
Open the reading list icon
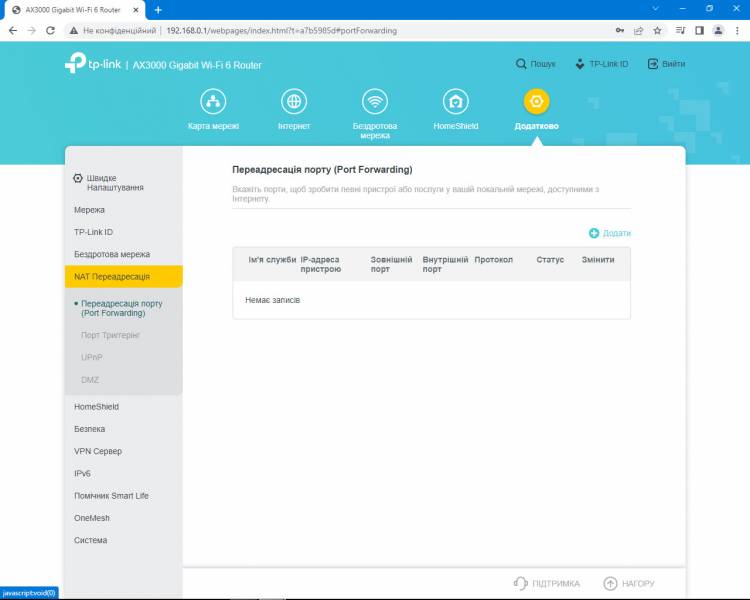(x=680, y=30)
